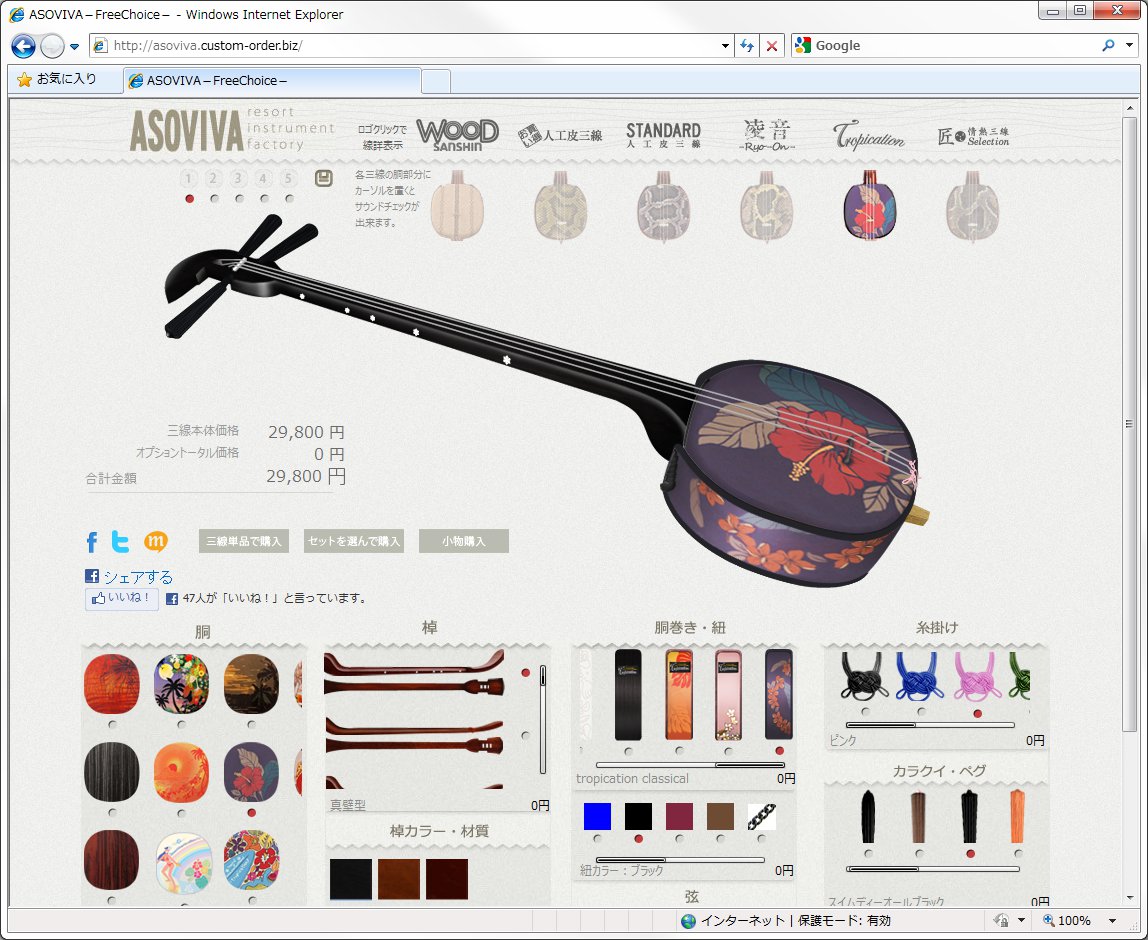Select radio under black wood grain body
This screenshot has width=1148, height=940.
[112, 813]
